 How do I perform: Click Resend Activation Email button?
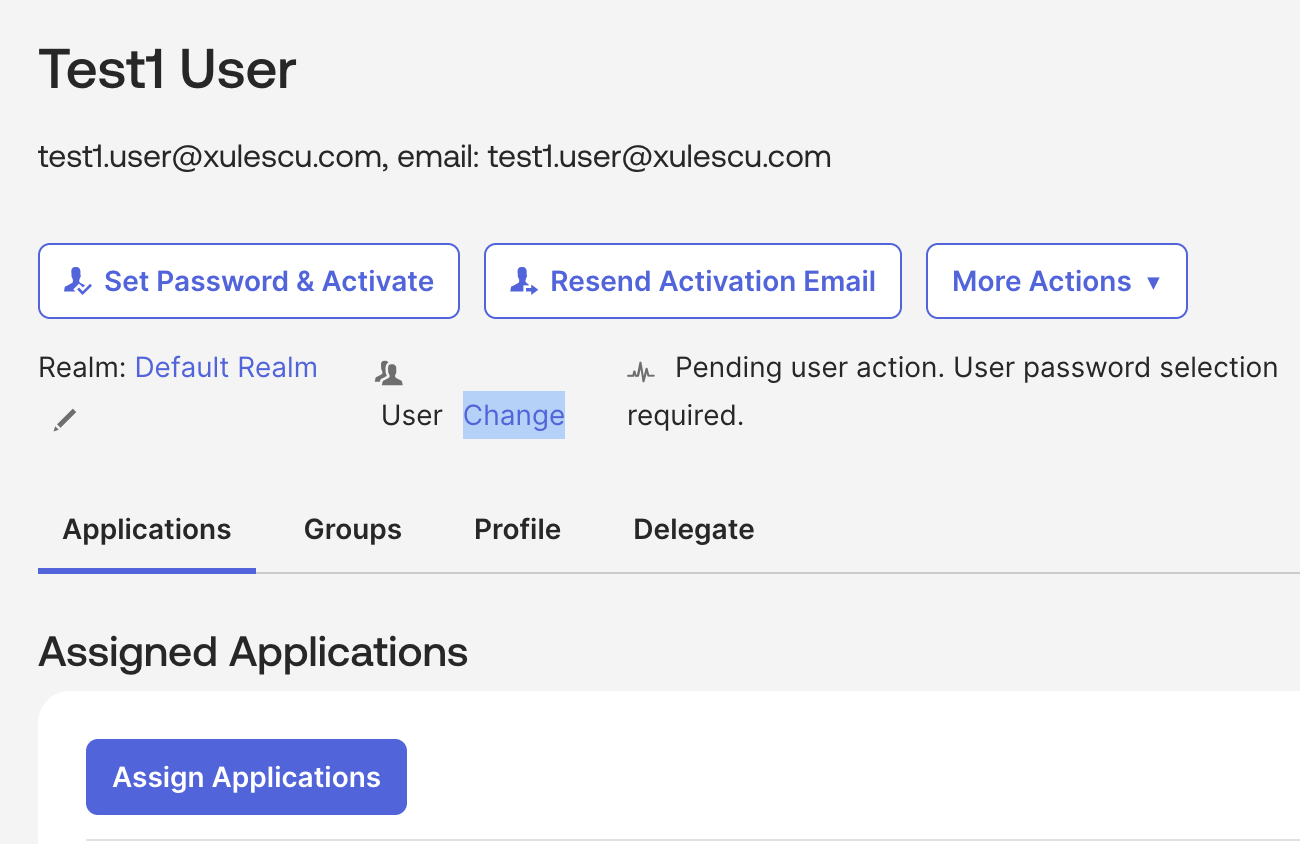pos(693,281)
